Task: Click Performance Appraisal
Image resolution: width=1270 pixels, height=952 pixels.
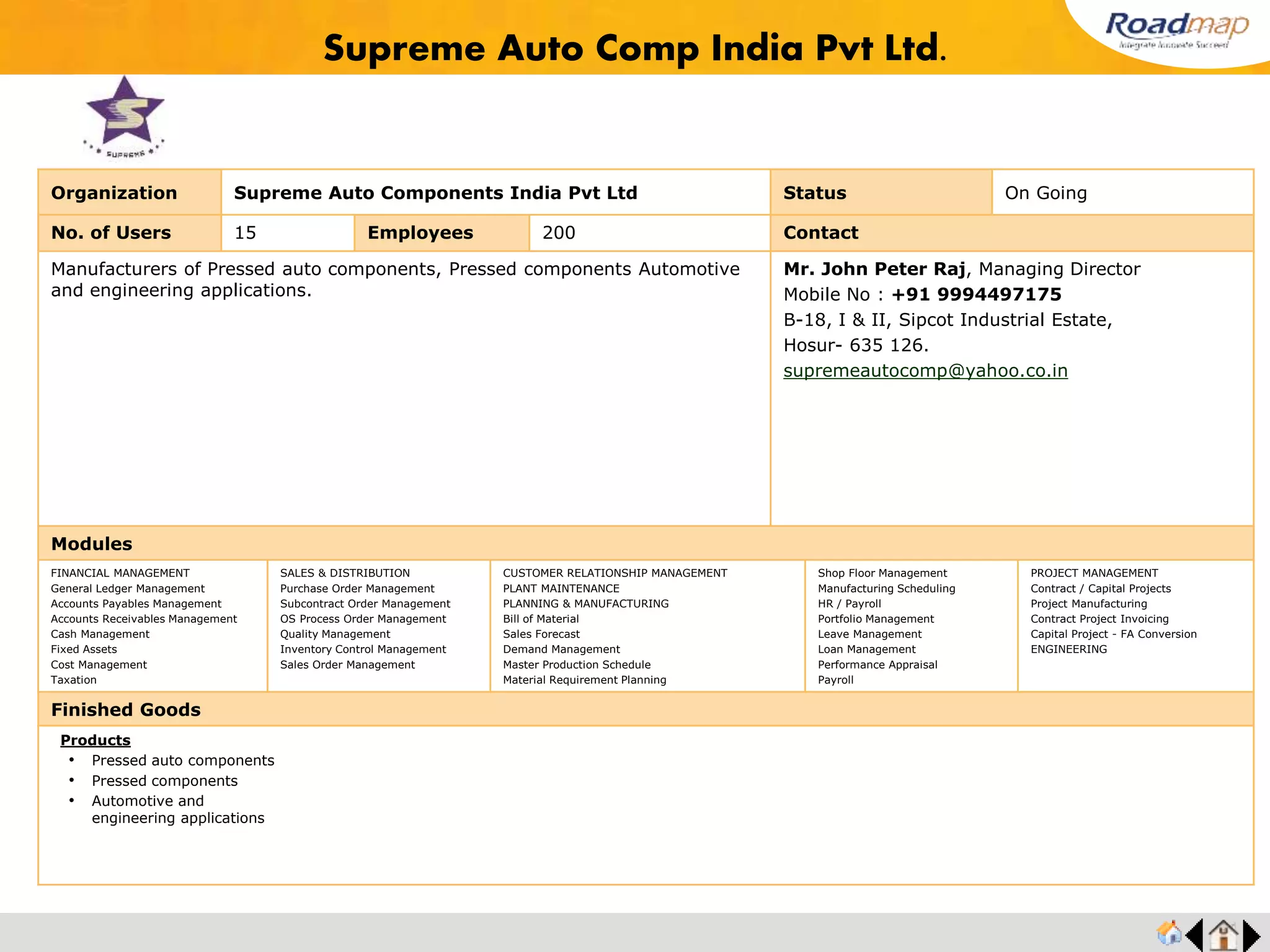Action: tap(877, 664)
